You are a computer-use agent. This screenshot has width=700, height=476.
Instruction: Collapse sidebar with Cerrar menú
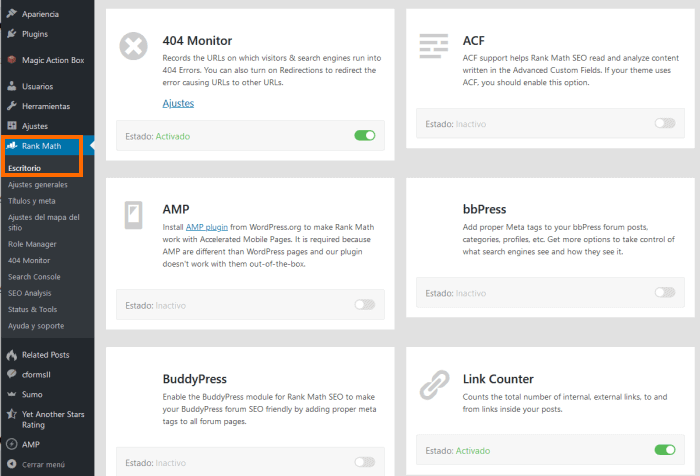pyautogui.click(x=43, y=464)
